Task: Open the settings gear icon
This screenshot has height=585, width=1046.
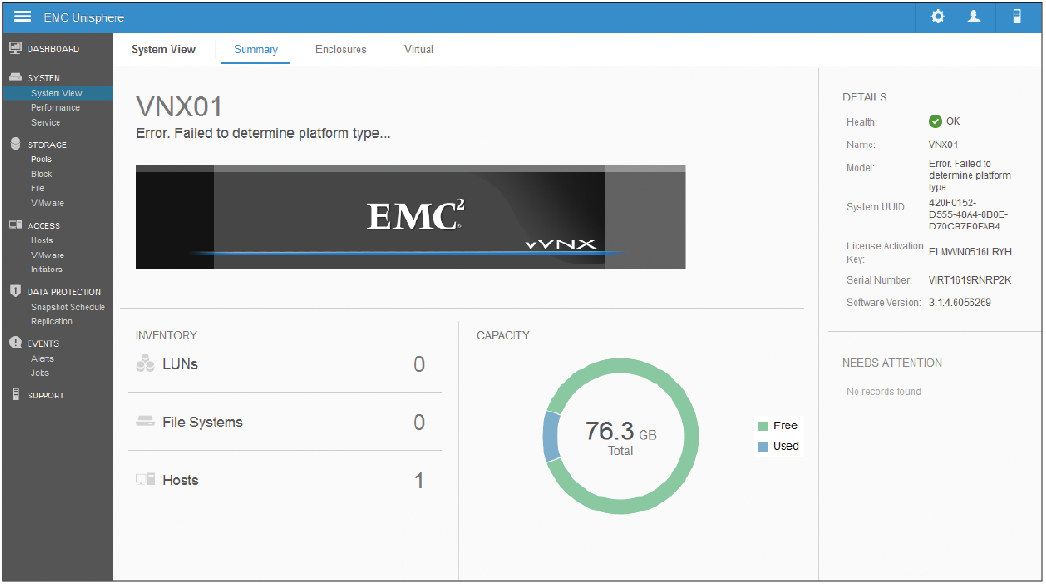Action: pos(937,17)
